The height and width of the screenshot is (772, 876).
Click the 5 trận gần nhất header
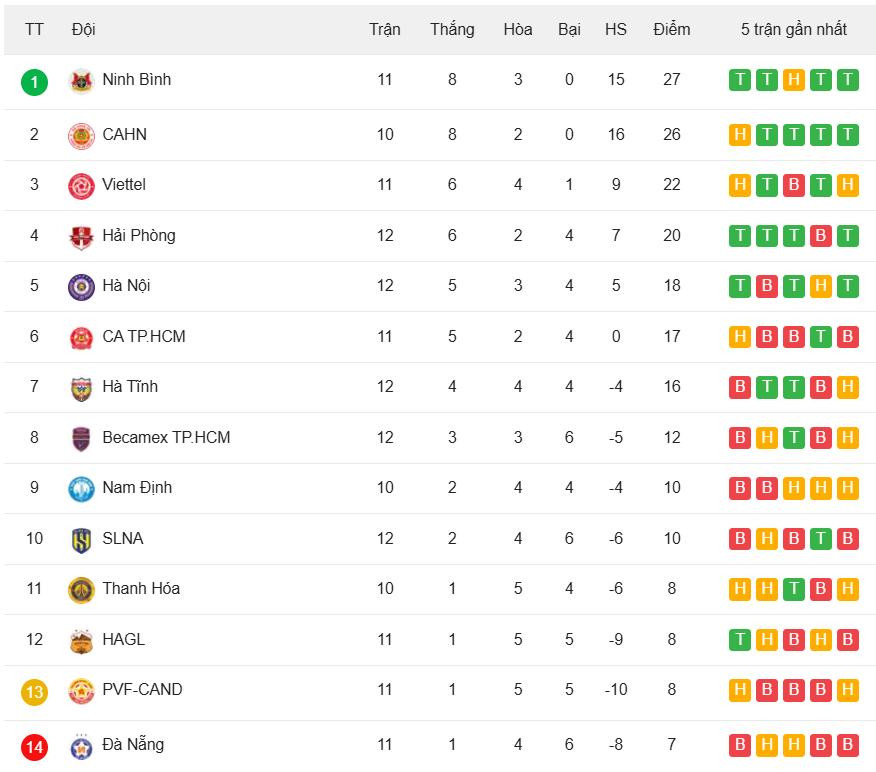point(794,29)
